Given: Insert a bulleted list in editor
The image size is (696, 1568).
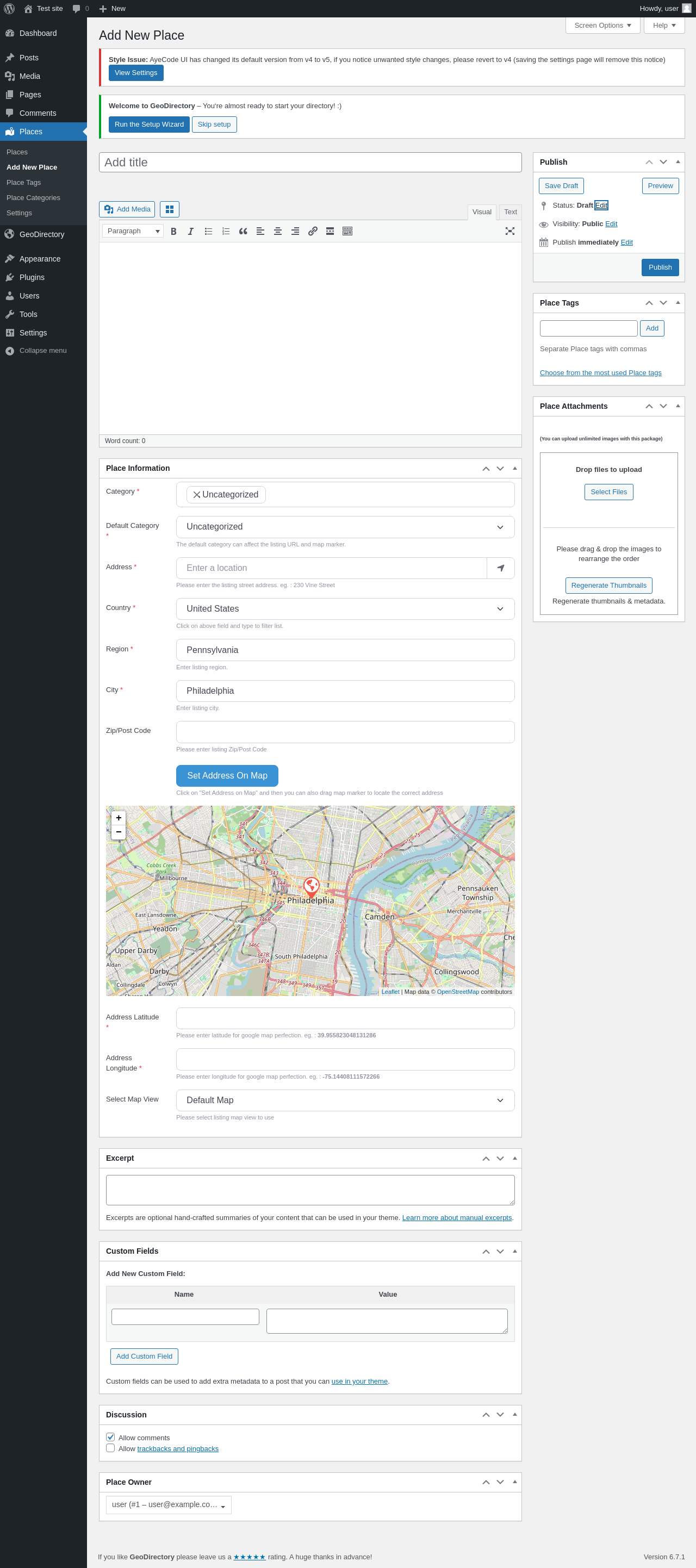Looking at the screenshot, I should [x=208, y=231].
